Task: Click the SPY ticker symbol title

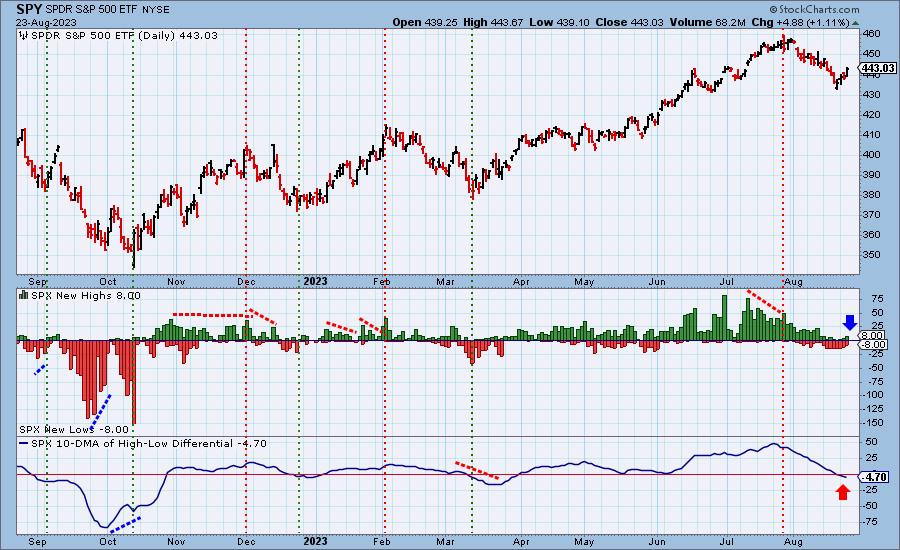Action: click(x=28, y=9)
